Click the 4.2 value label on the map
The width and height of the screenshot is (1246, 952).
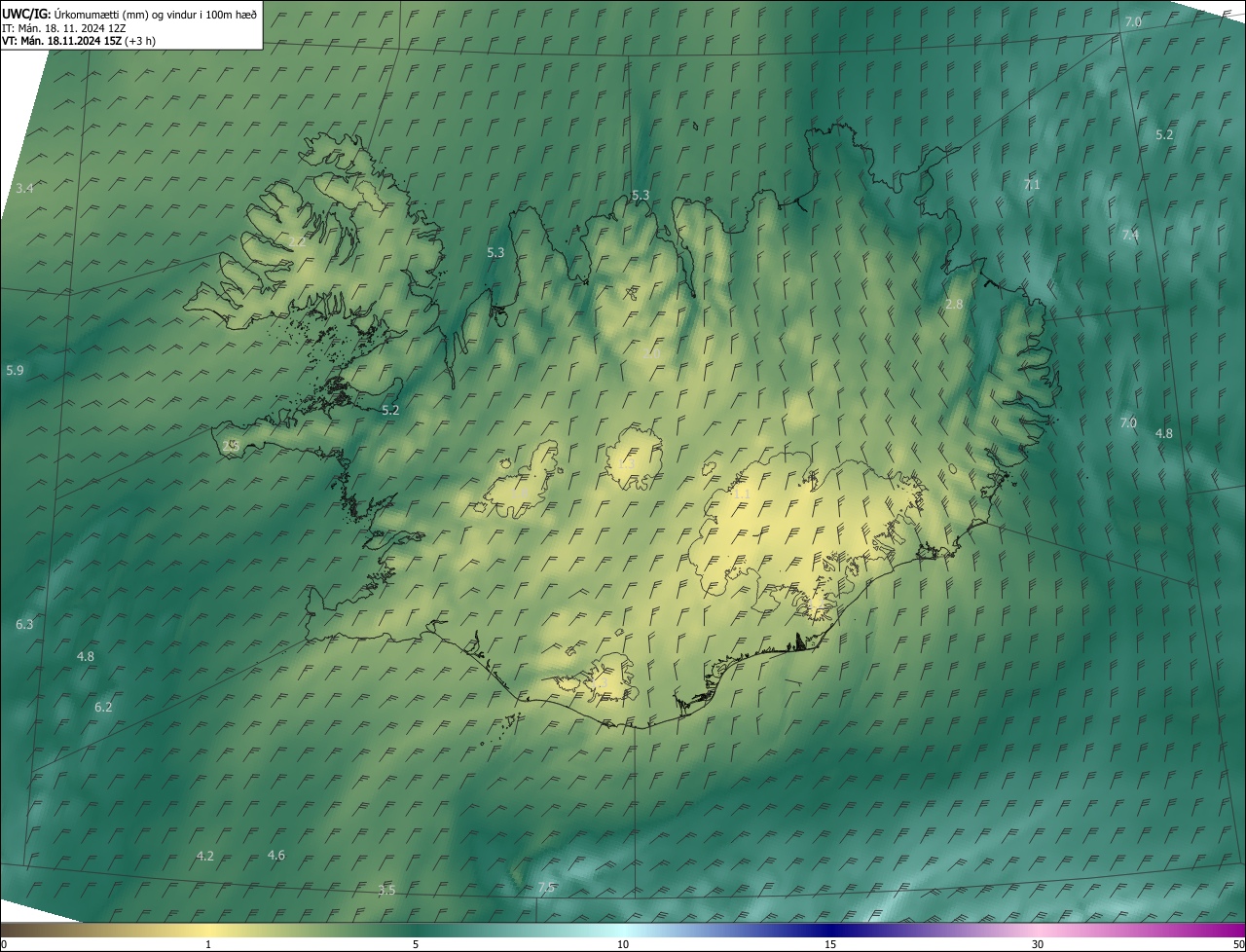(204, 856)
